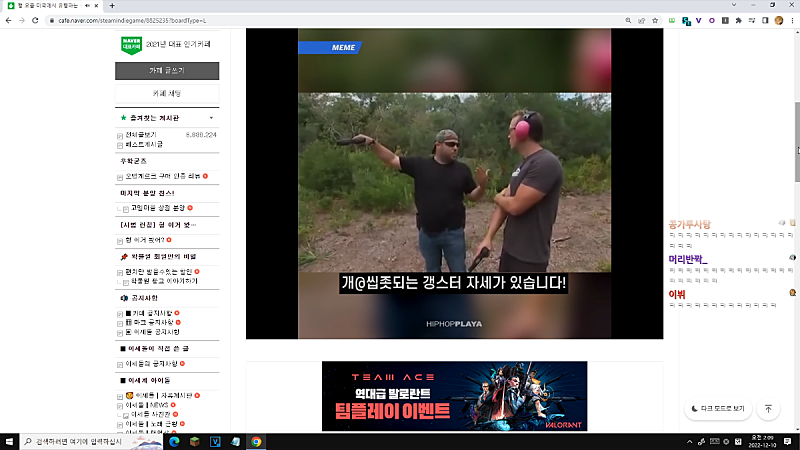The height and width of the screenshot is (450, 800).
Task: Click the blue MEME label on the video
Action: [x=330, y=47]
